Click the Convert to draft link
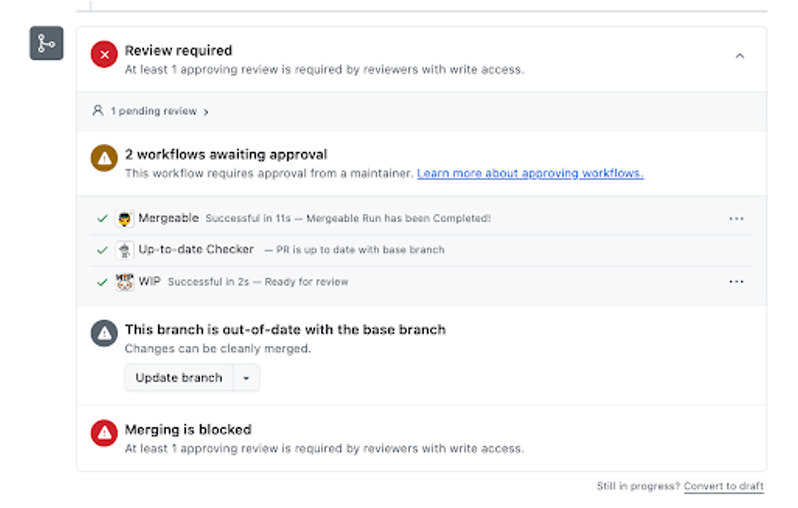Viewport: 798px width, 508px height. [723, 486]
